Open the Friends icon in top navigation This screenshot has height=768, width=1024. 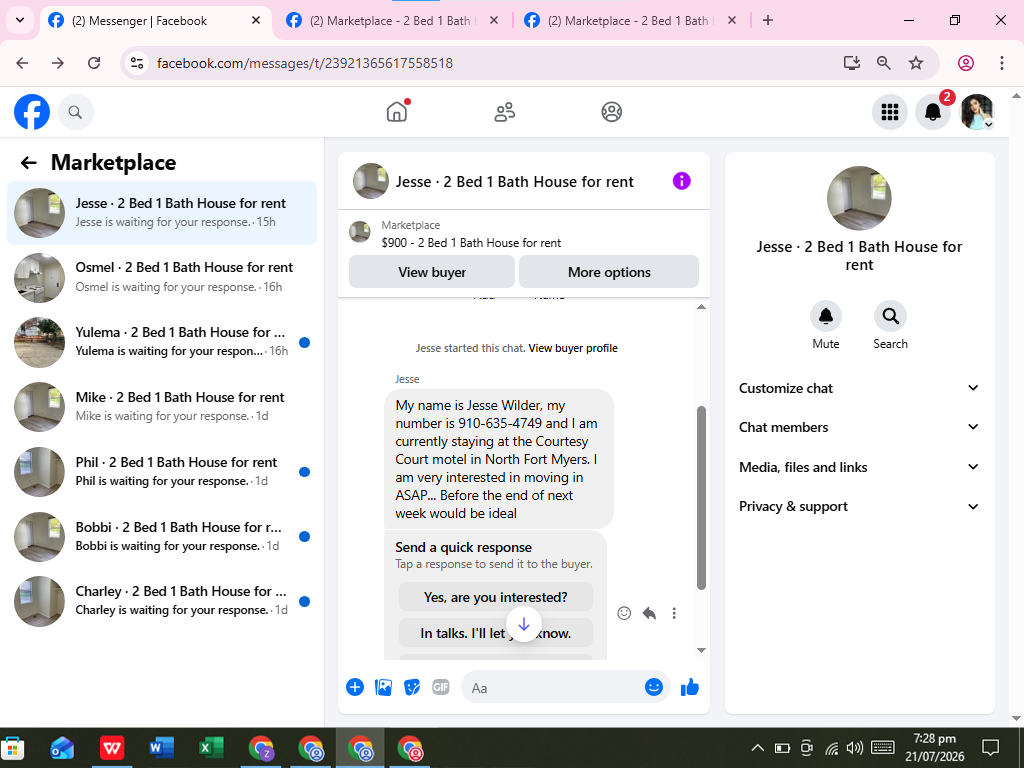click(504, 112)
